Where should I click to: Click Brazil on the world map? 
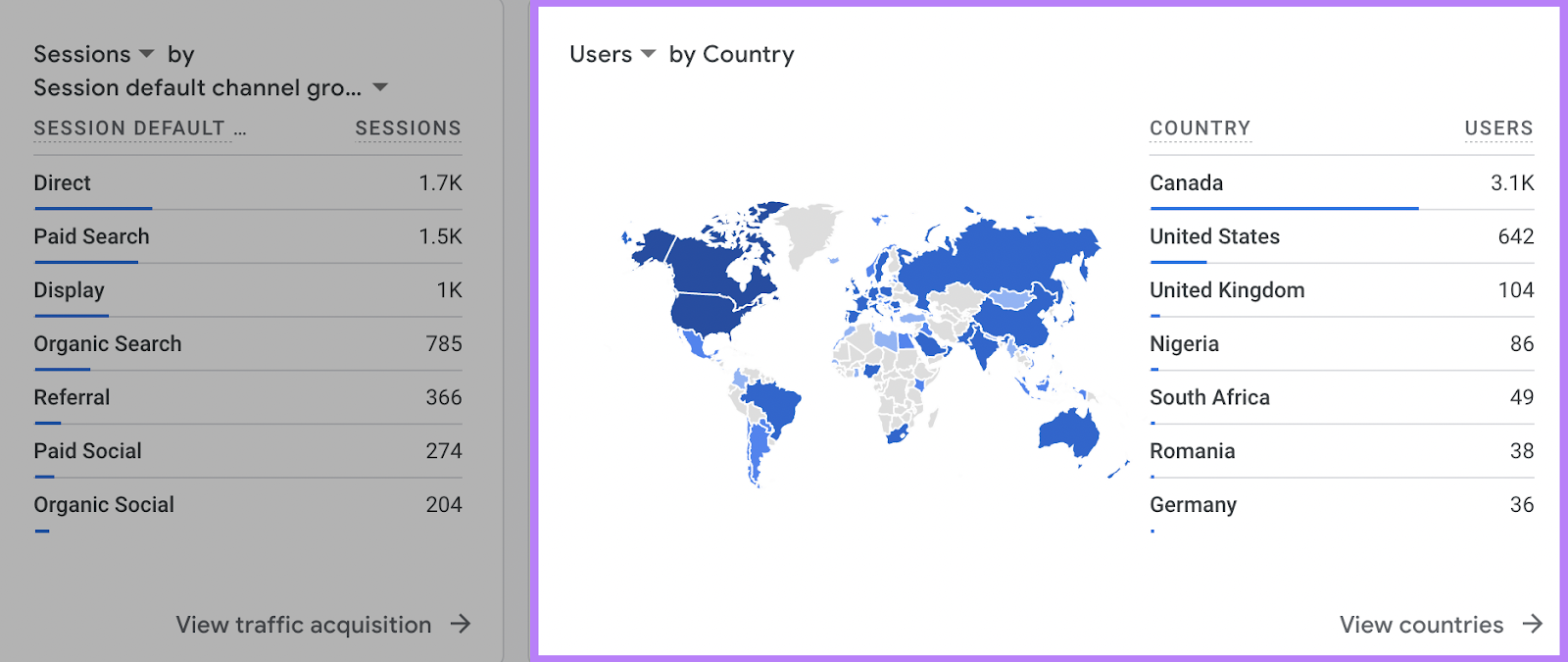774,404
